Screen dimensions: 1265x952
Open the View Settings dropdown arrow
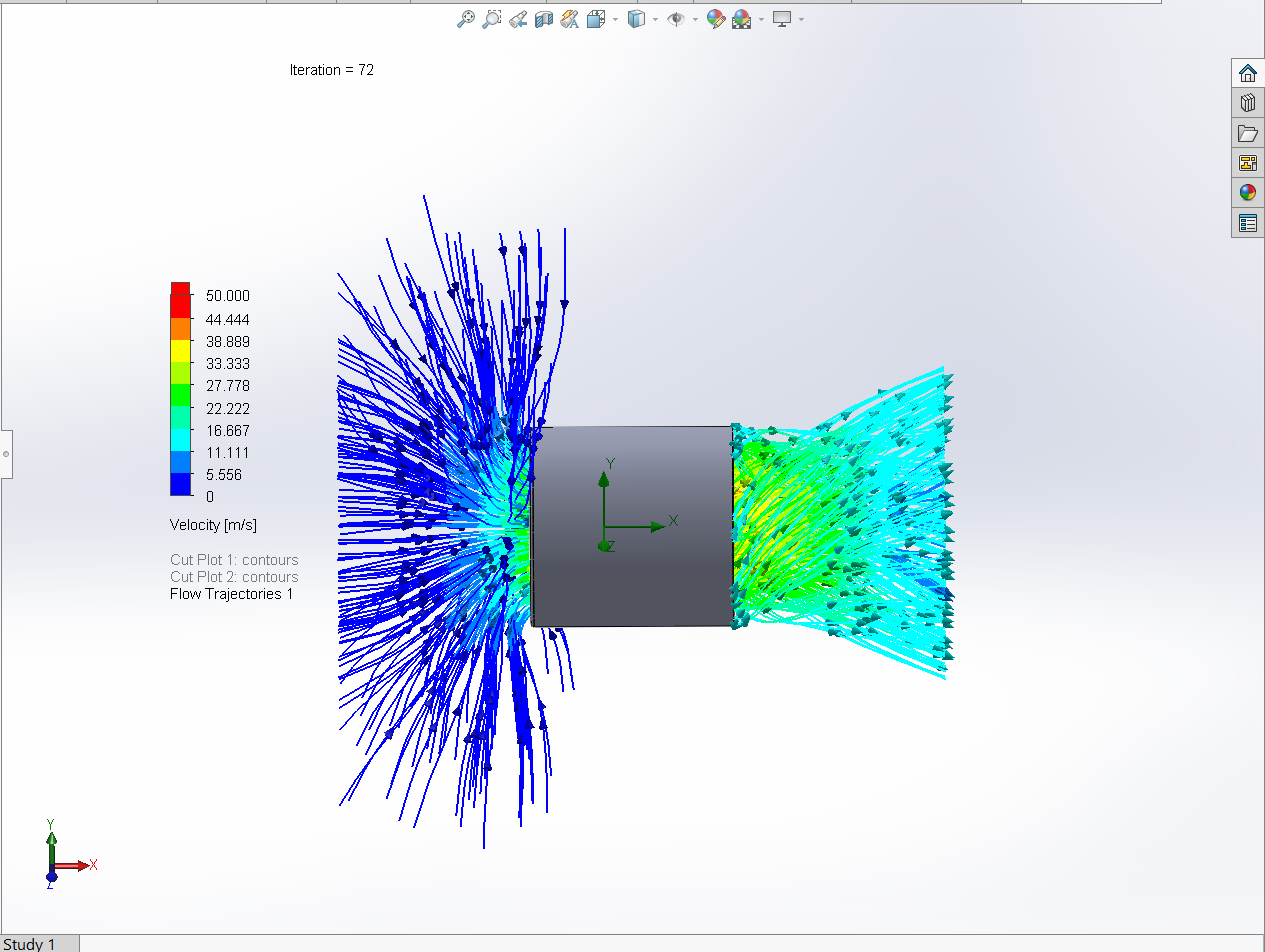point(801,19)
